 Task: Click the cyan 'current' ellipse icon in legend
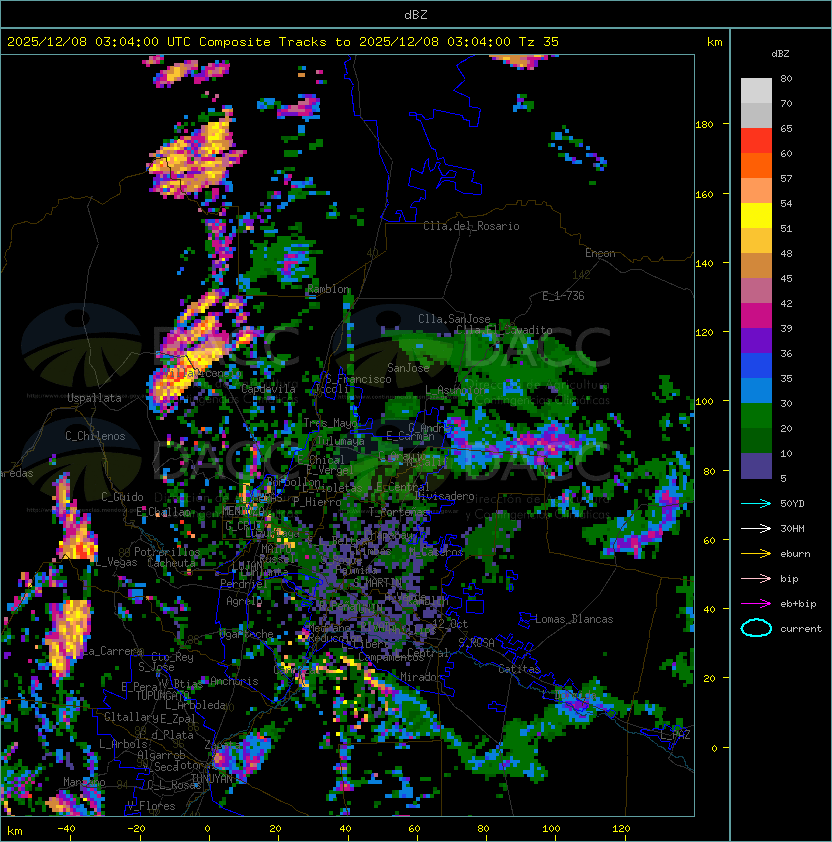coord(756,628)
